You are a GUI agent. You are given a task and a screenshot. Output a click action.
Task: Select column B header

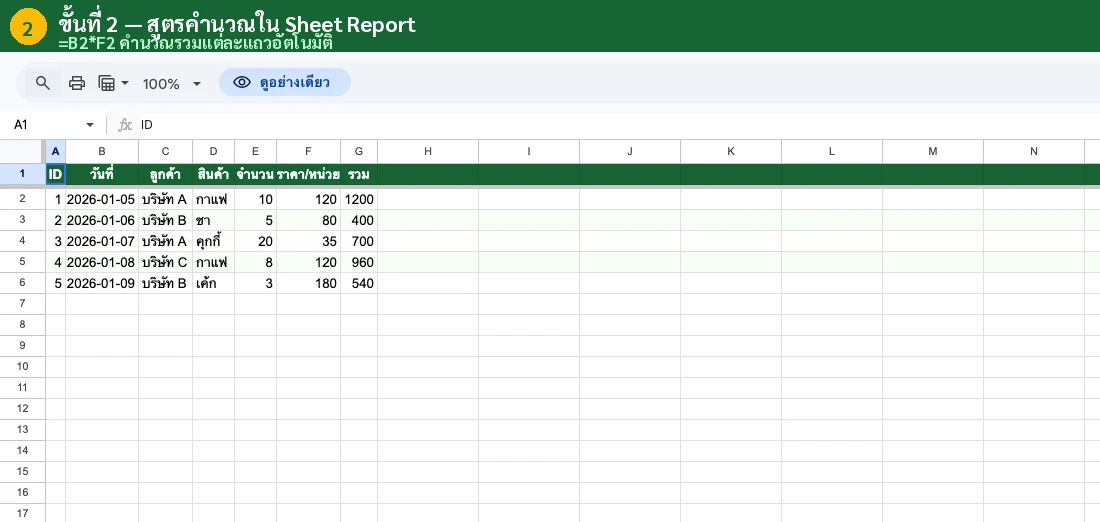(102, 151)
